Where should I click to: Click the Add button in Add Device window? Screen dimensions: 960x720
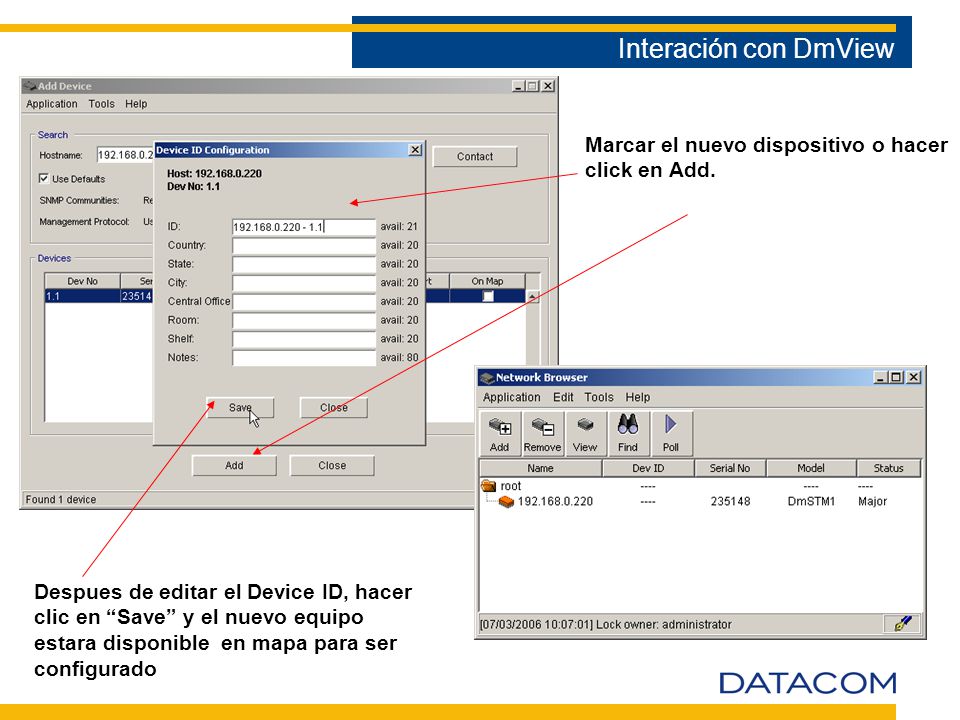pyautogui.click(x=234, y=465)
